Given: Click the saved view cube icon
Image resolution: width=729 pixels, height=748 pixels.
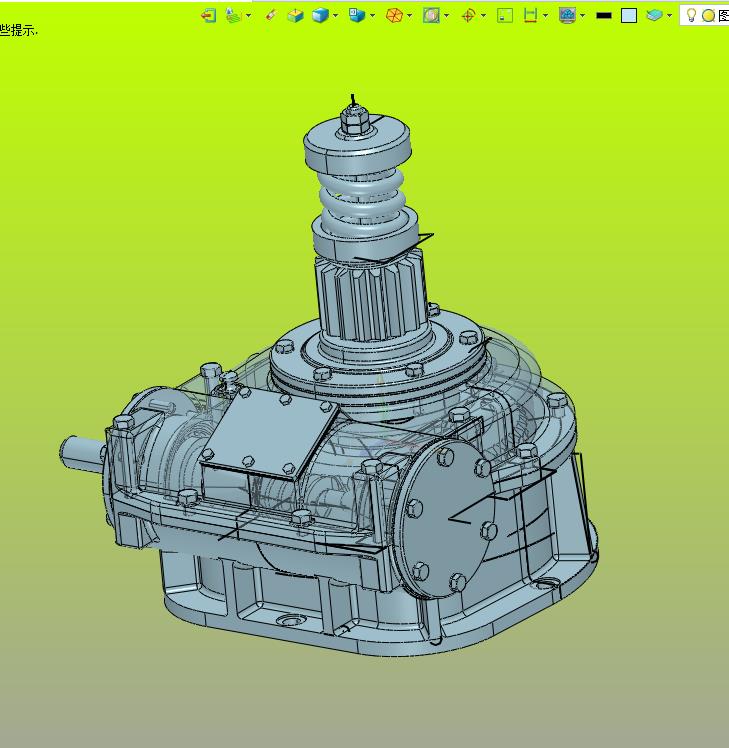Looking at the screenshot, I should click(x=357, y=15).
